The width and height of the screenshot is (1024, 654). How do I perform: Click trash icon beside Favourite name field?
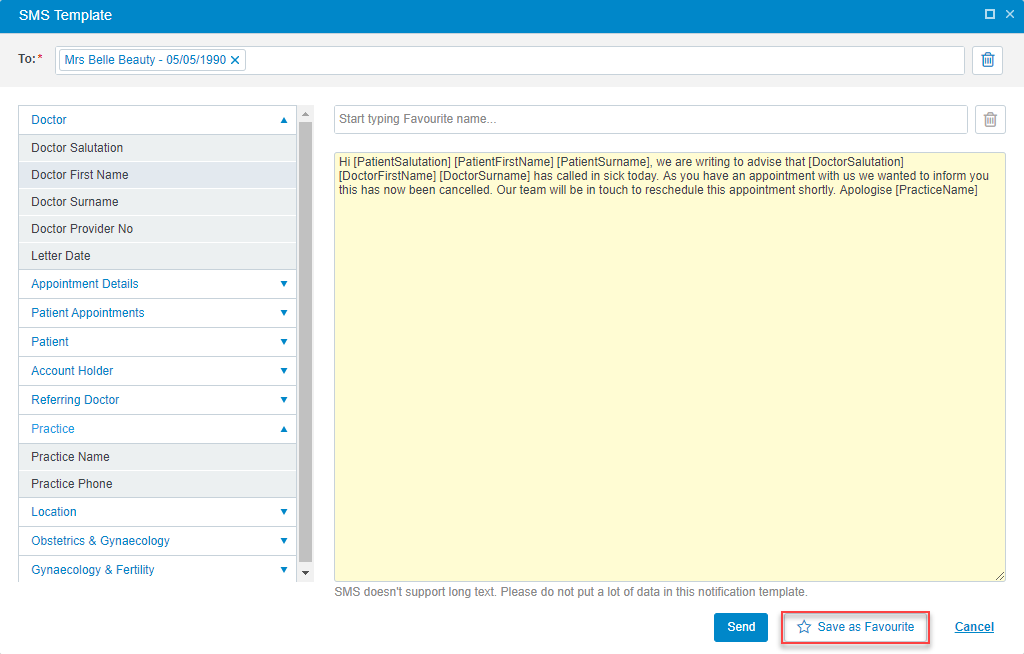click(x=990, y=120)
